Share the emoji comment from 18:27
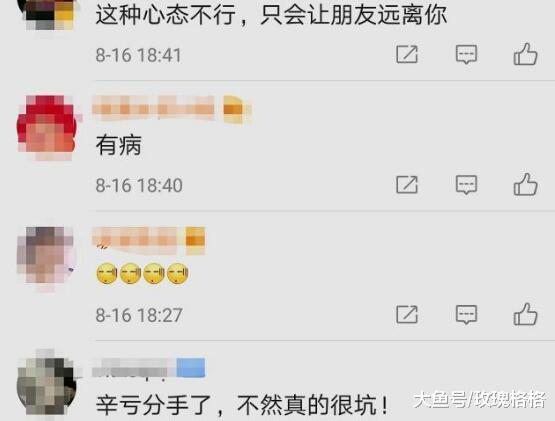 (x=407, y=314)
